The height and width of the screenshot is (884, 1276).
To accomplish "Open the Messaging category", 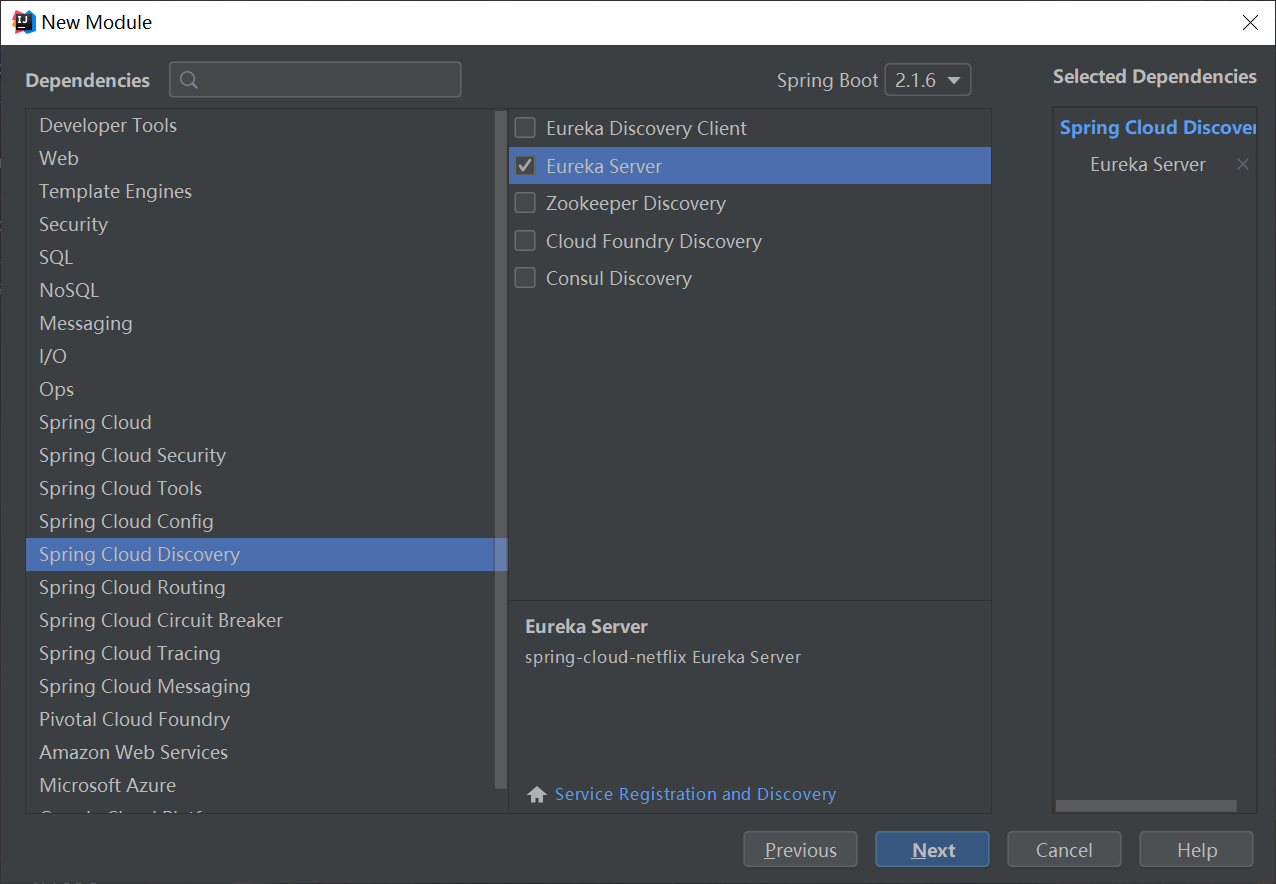I will (x=260, y=323).
